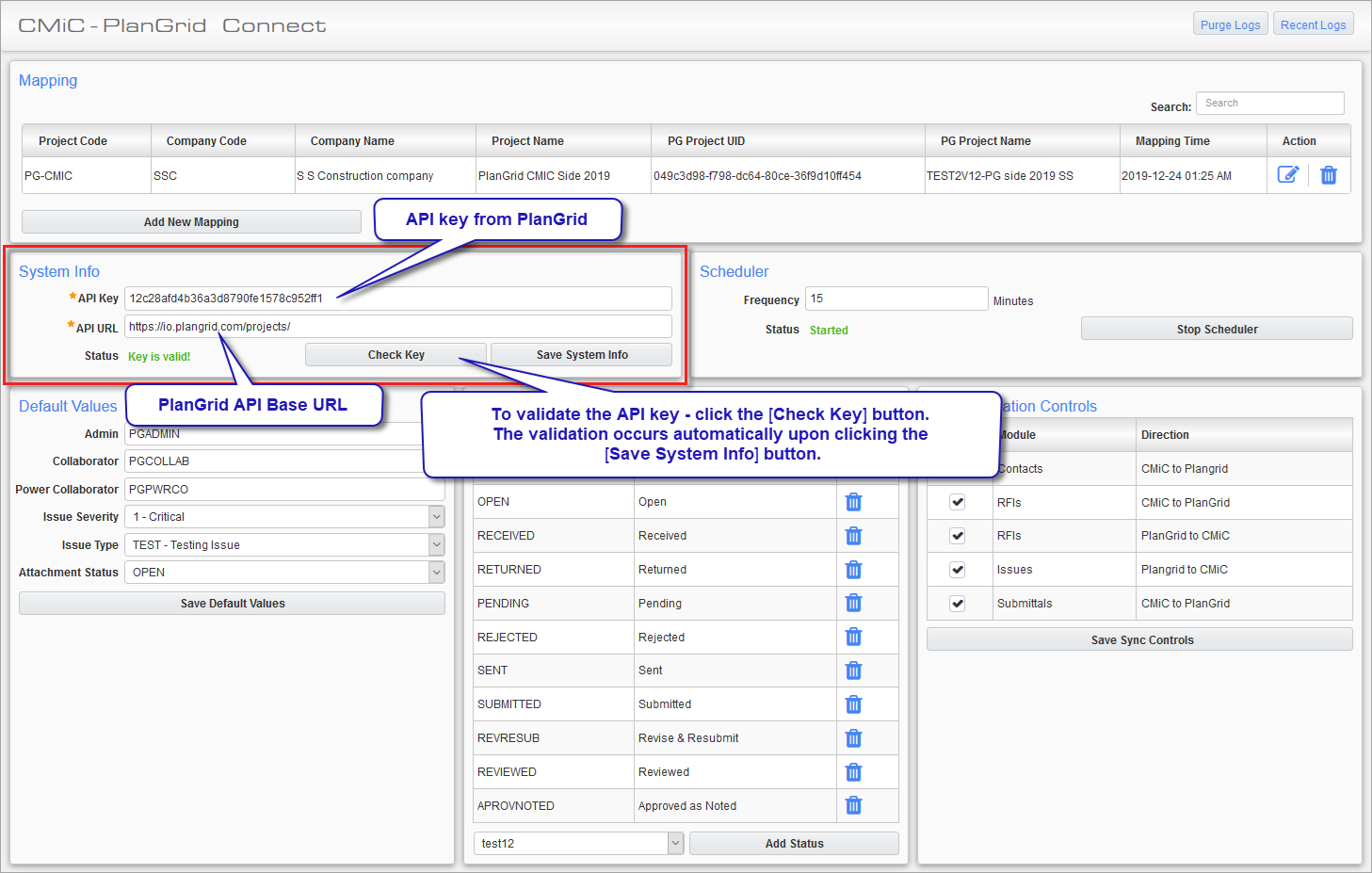This screenshot has height=873, width=1372.
Task: Click the Frequency minutes field
Action: point(896,299)
